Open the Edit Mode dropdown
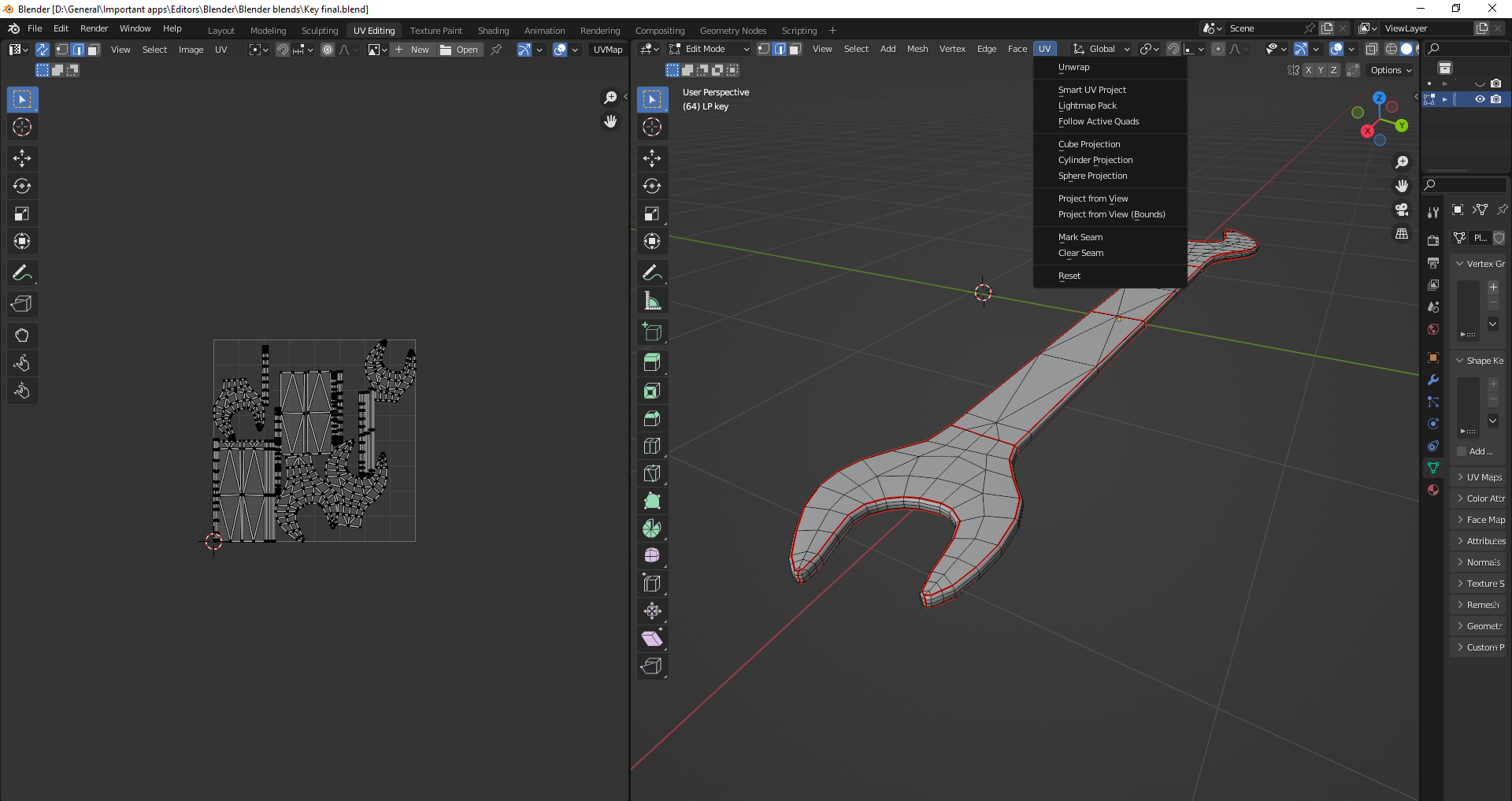 [709, 49]
